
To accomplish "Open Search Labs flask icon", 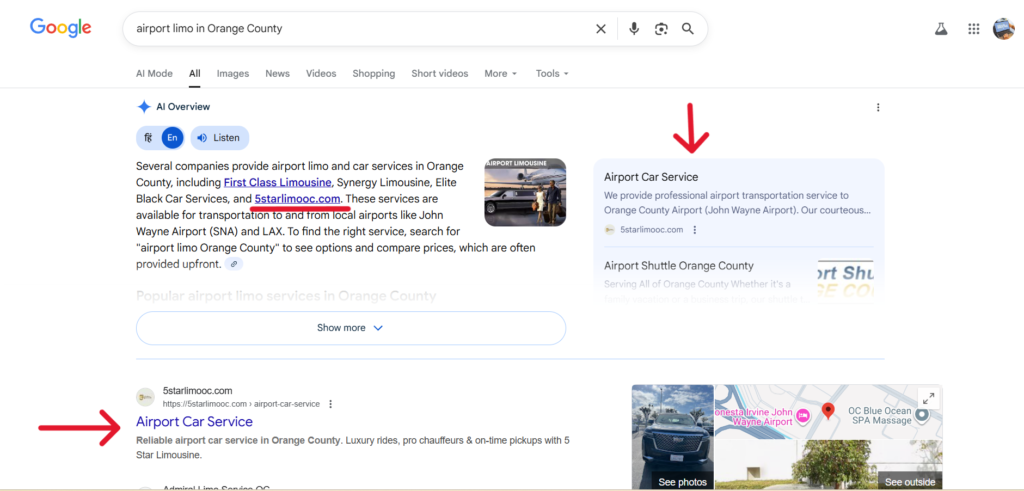I will click(x=940, y=29).
